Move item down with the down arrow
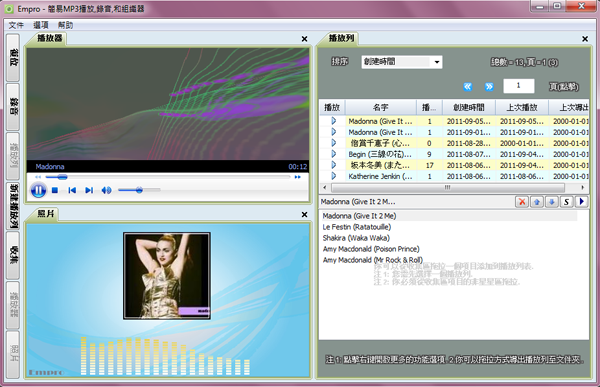The image size is (600, 387). (x=552, y=202)
